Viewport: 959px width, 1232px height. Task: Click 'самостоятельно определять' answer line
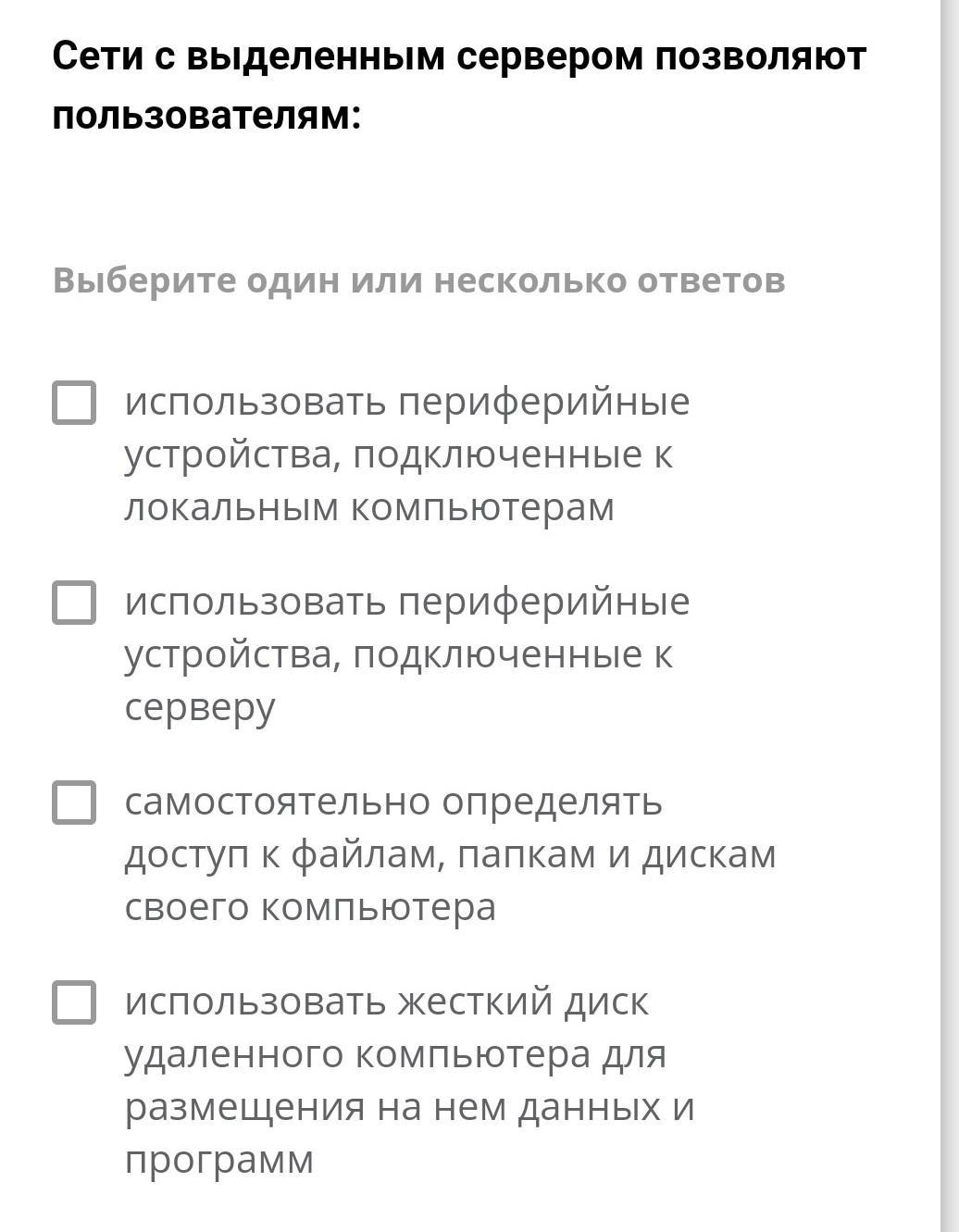click(x=393, y=802)
